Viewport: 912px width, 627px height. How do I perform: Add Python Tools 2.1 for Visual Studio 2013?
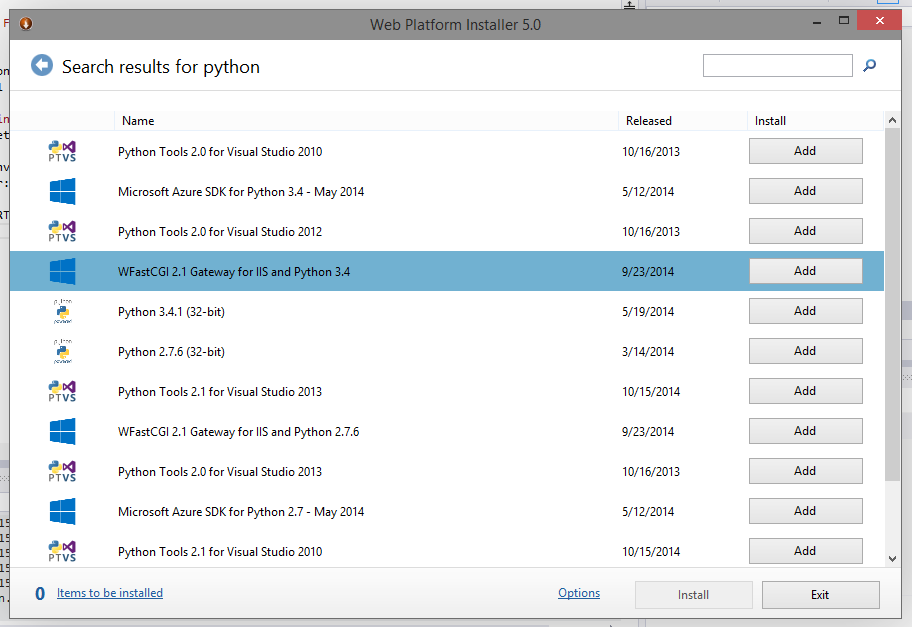[806, 391]
